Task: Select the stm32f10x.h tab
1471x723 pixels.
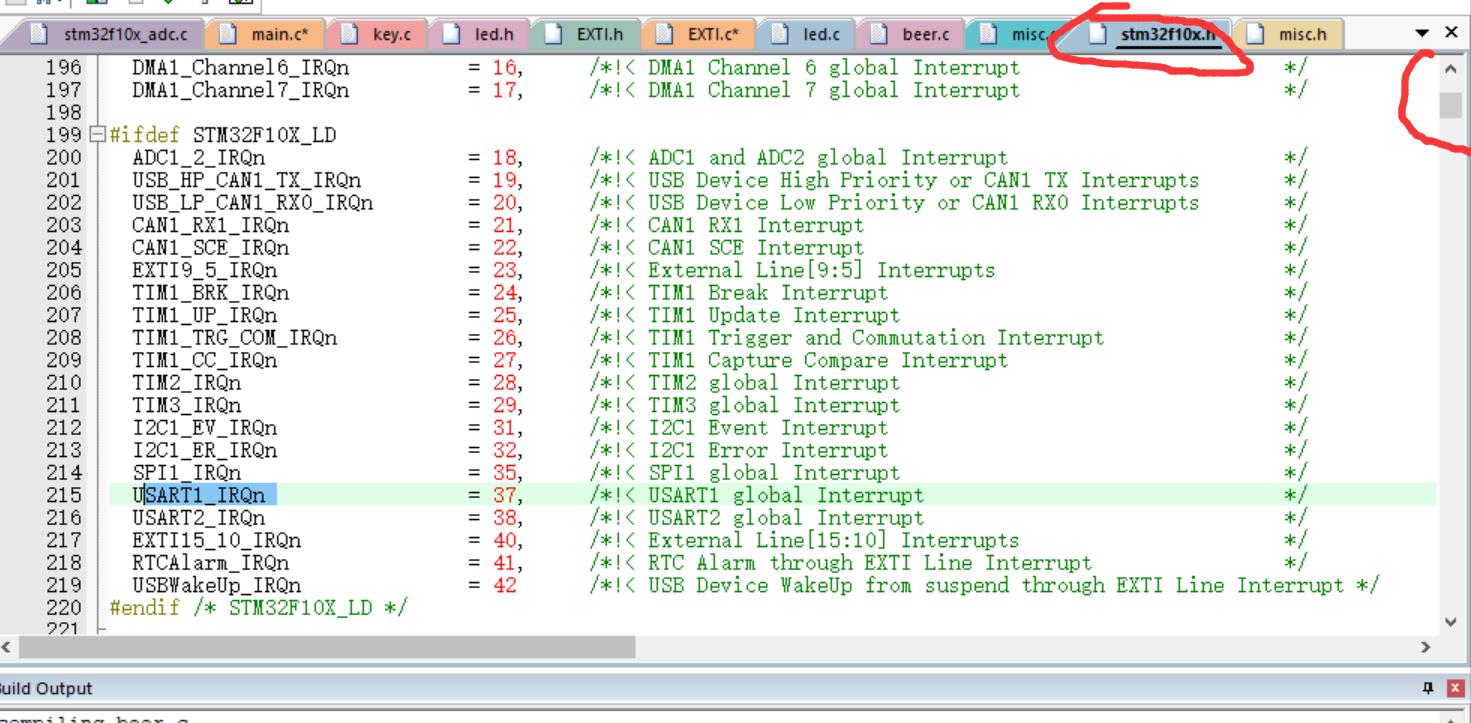Action: pyautogui.click(x=1157, y=35)
